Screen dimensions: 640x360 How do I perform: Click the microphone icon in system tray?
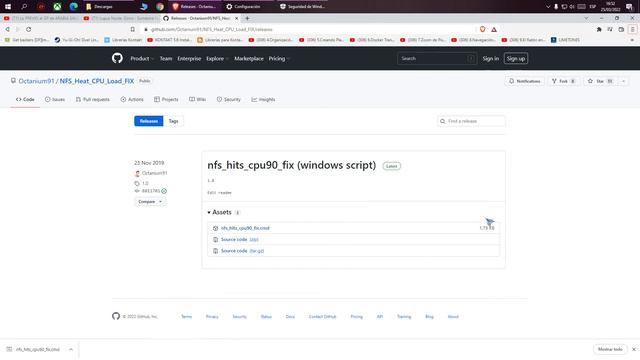[x=556, y=7]
